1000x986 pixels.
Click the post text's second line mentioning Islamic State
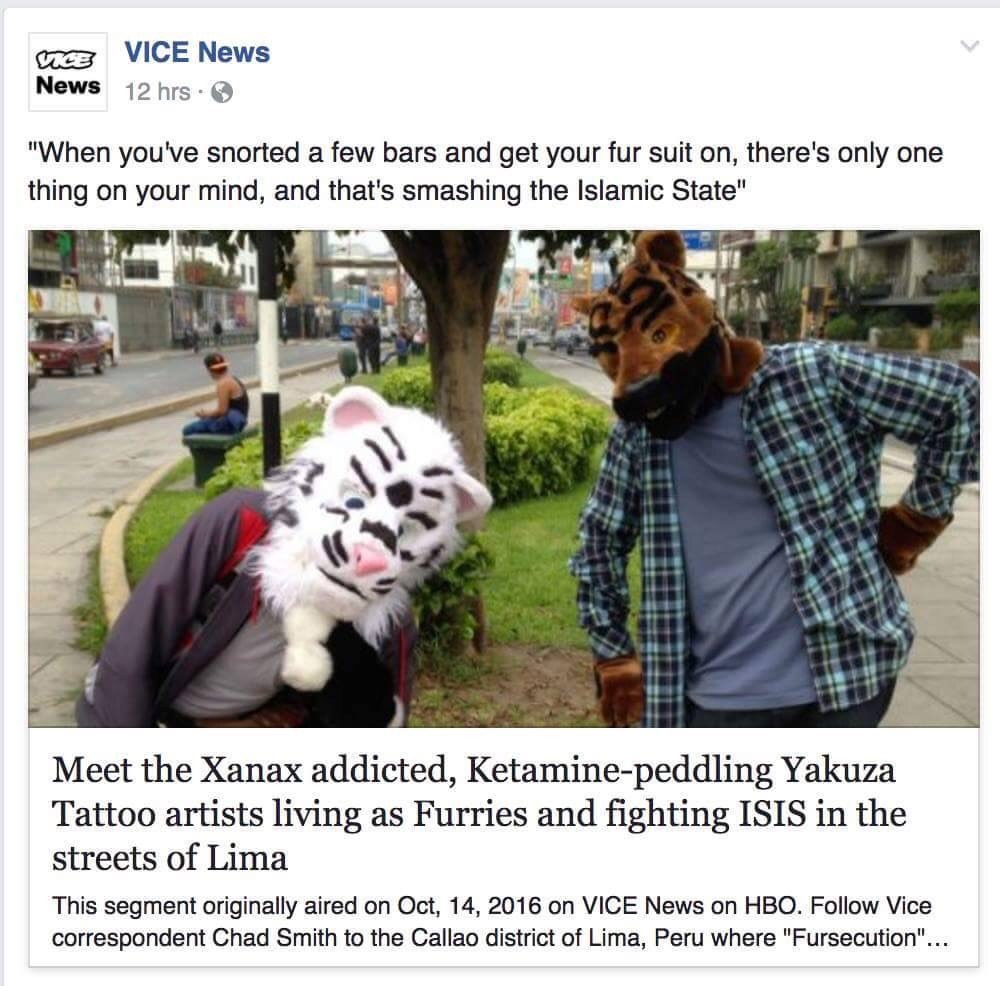click(386, 191)
